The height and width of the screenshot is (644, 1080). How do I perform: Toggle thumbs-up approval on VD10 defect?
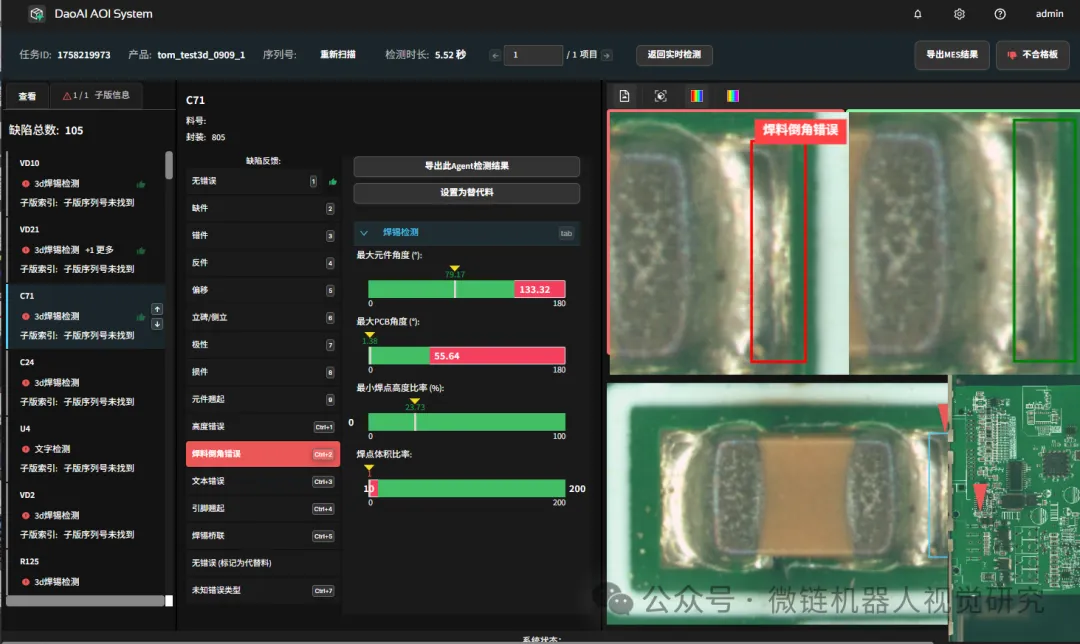[141, 184]
